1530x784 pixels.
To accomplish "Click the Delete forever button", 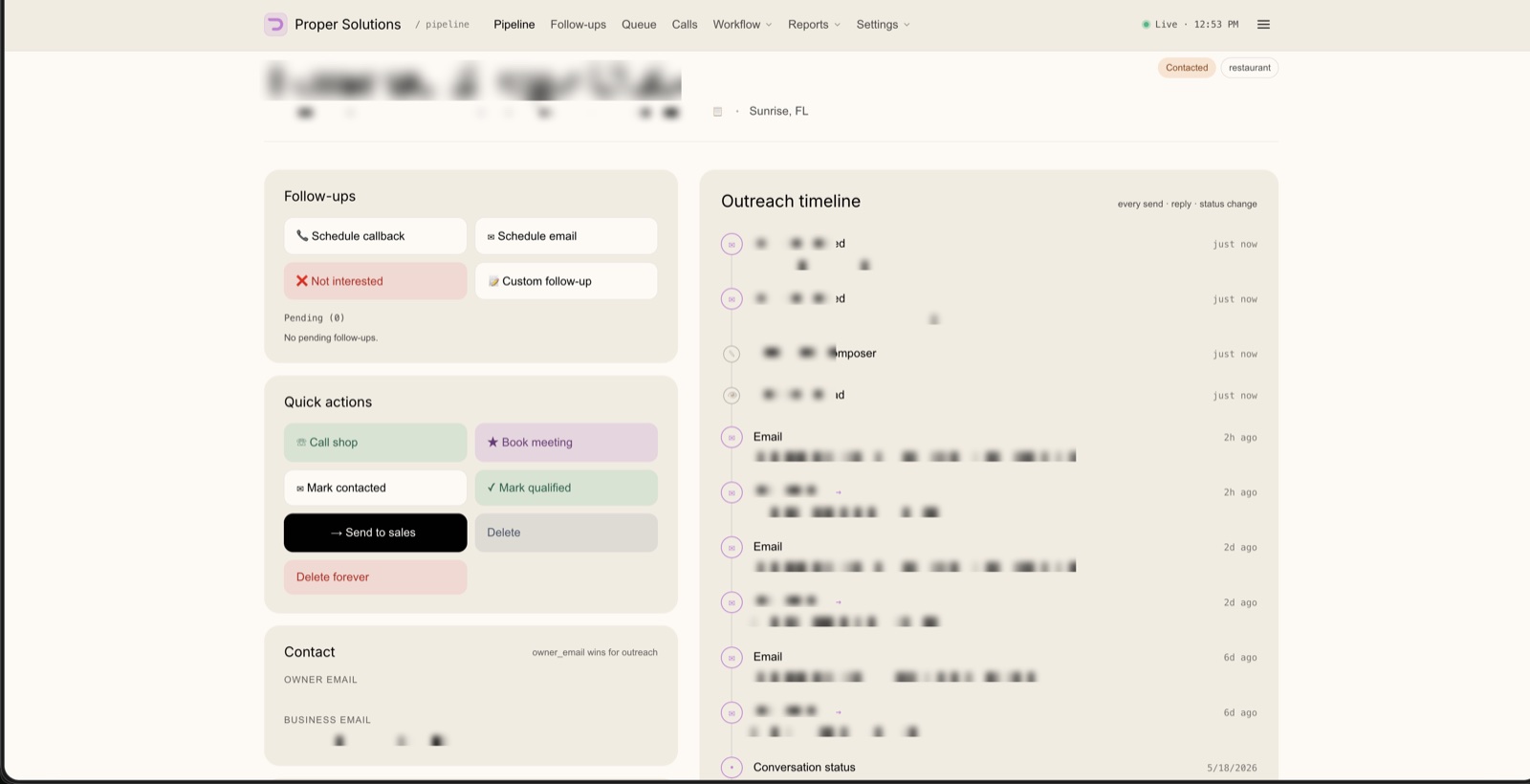I will click(x=375, y=577).
